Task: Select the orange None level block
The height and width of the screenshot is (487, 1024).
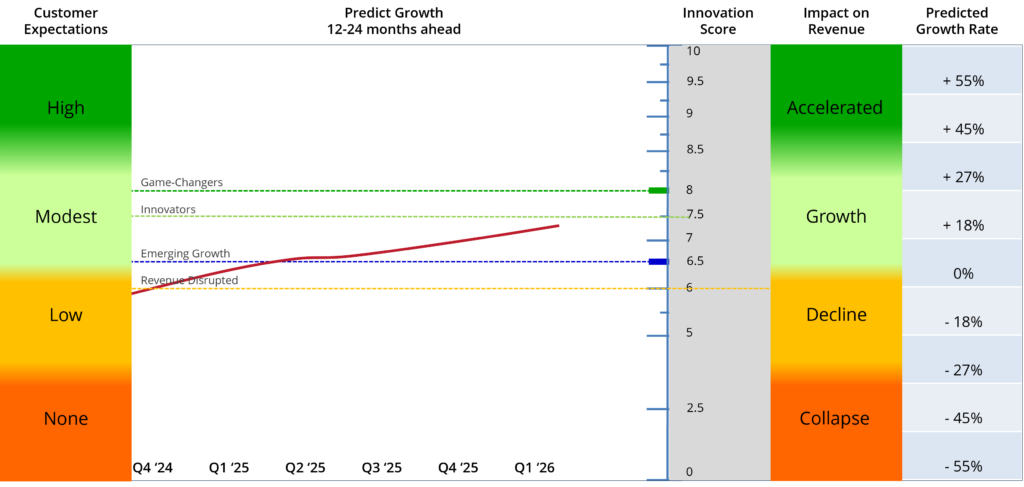Action: (x=66, y=419)
